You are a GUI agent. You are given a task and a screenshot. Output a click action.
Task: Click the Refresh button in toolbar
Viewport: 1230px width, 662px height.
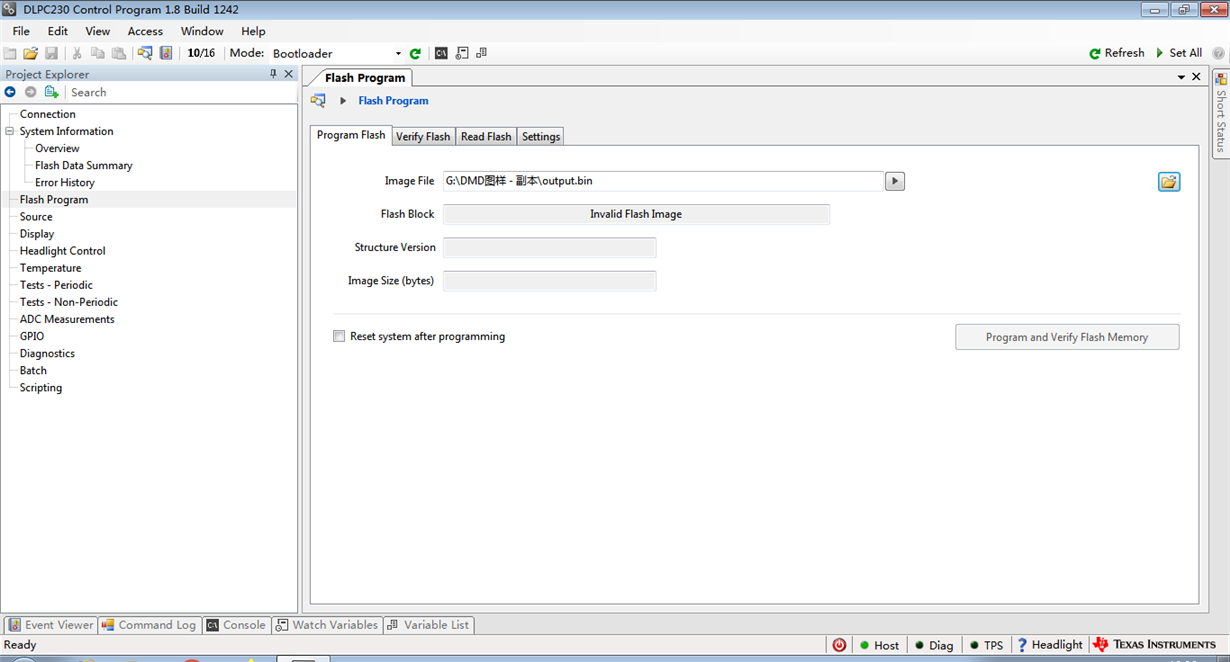[x=1117, y=53]
